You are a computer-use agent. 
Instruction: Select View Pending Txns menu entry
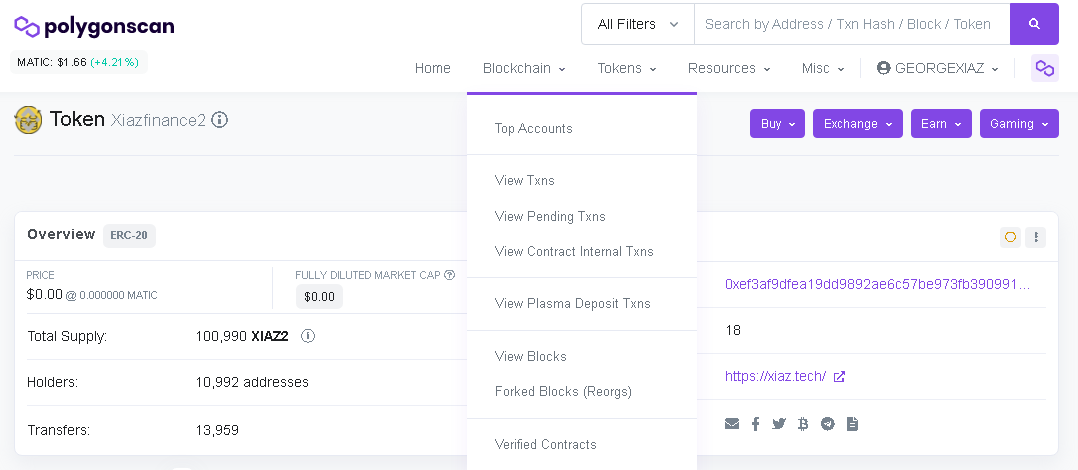click(x=550, y=216)
